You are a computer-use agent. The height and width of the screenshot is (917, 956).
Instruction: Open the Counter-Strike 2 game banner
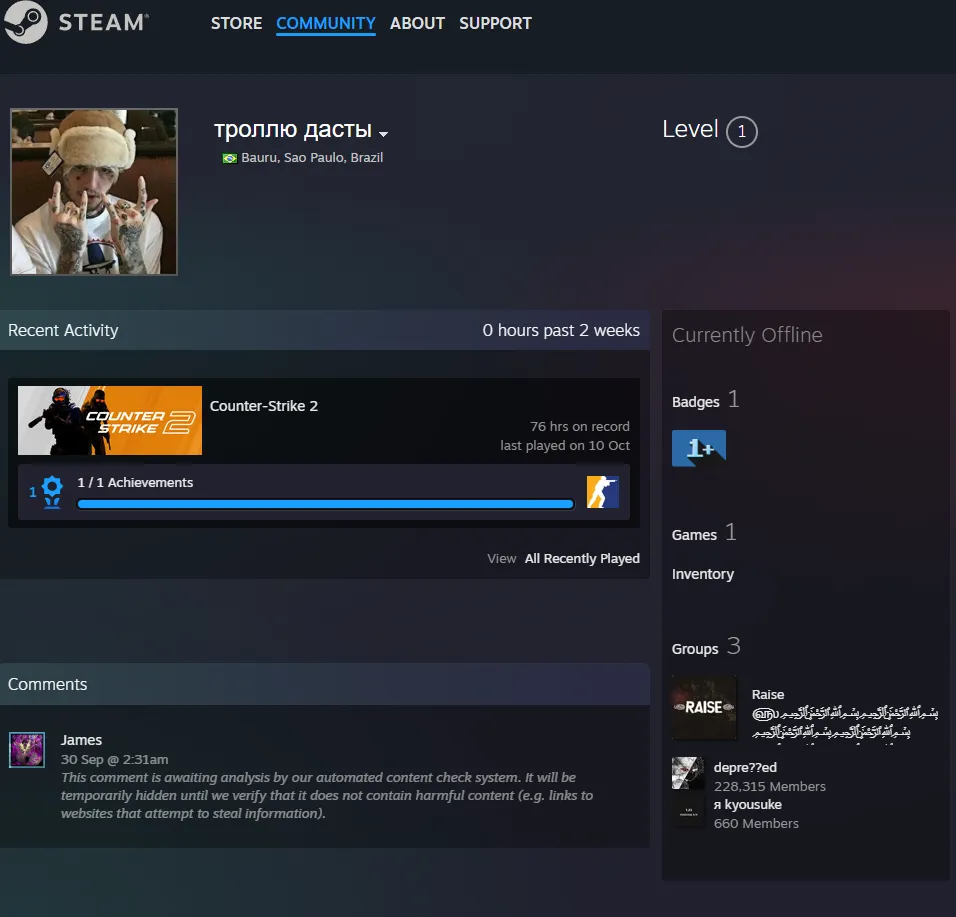110,420
